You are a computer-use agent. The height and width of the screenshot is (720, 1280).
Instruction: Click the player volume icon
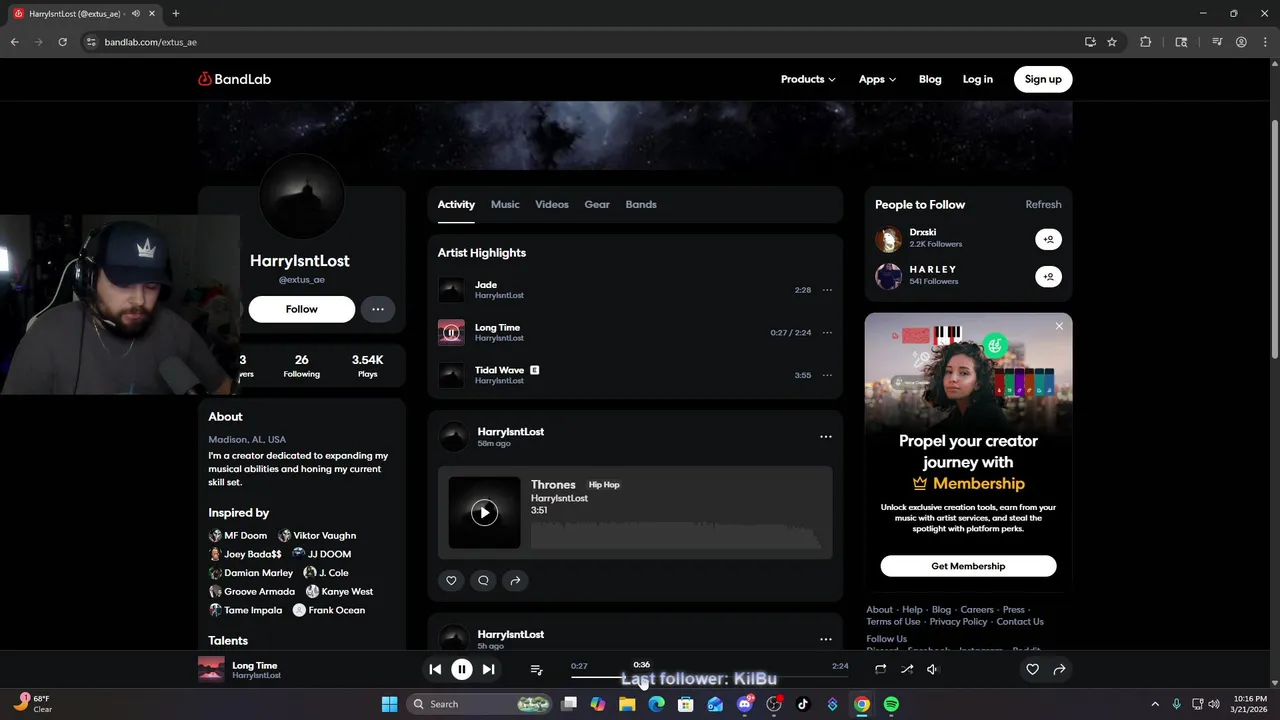932,669
